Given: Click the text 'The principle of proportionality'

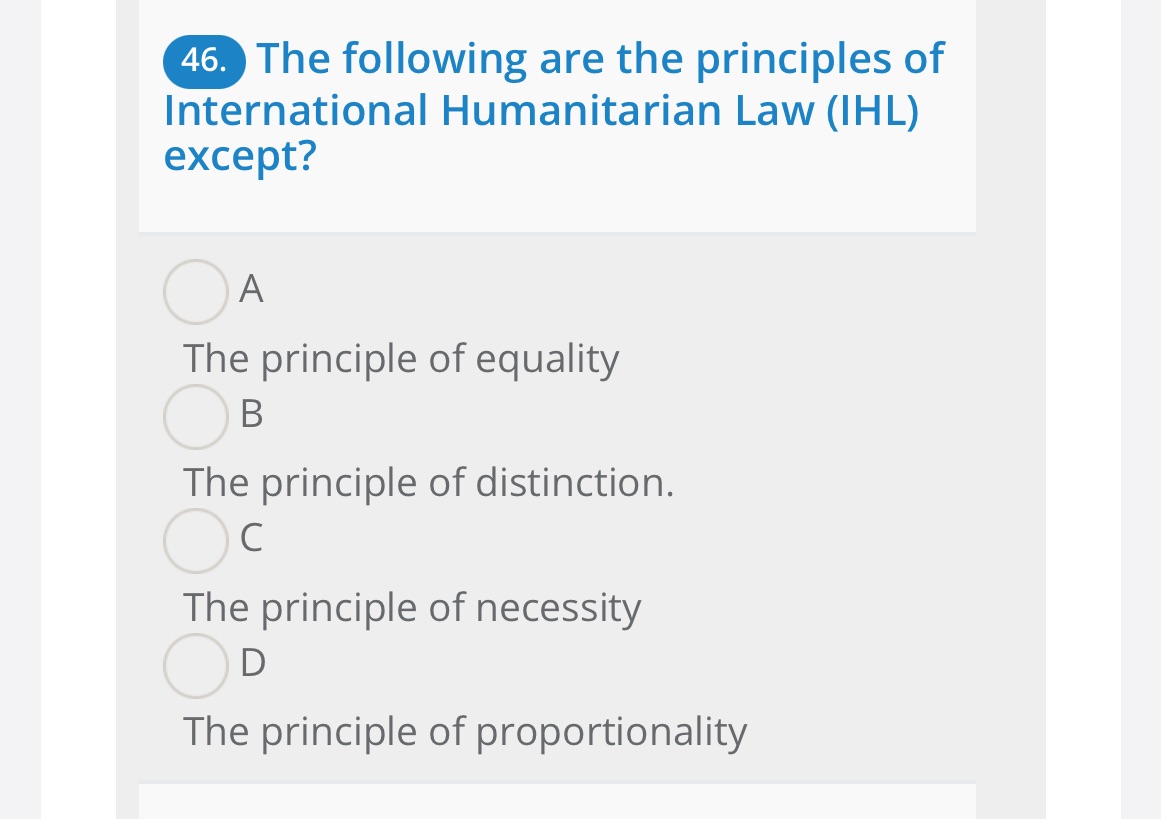Looking at the screenshot, I should [x=465, y=732].
